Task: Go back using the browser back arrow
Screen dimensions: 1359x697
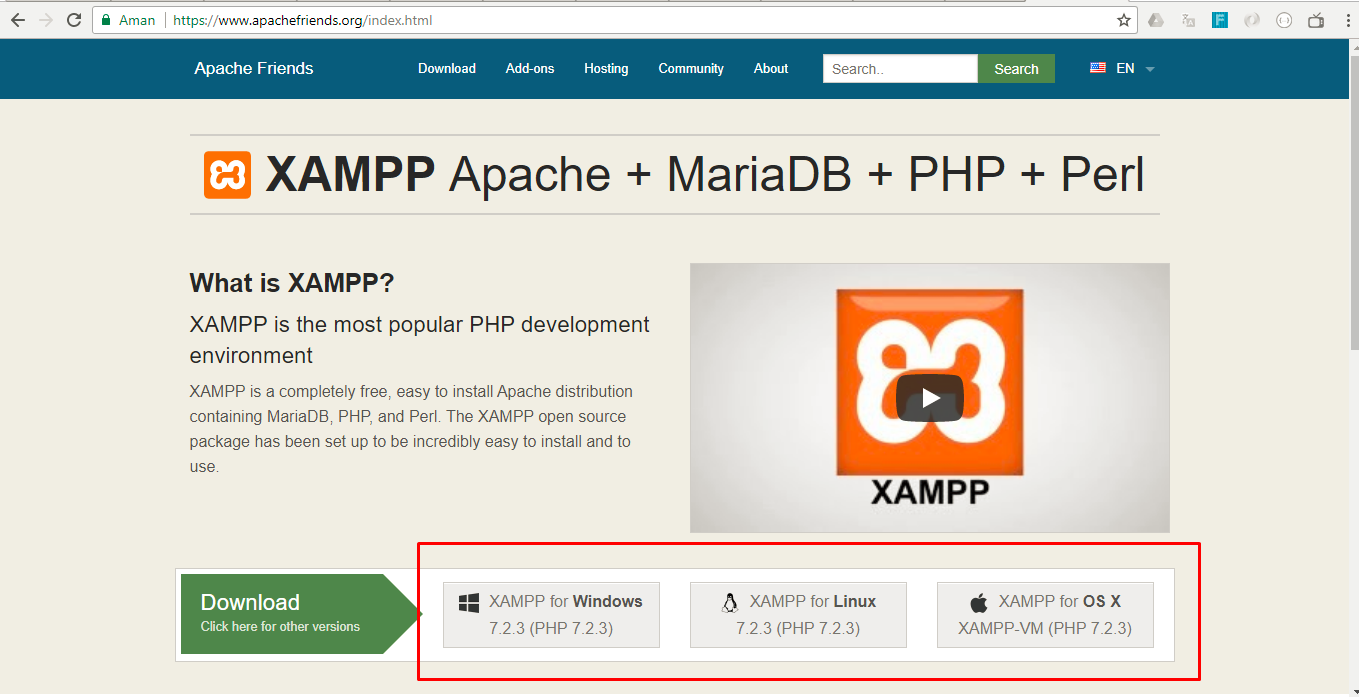Action: [x=18, y=20]
